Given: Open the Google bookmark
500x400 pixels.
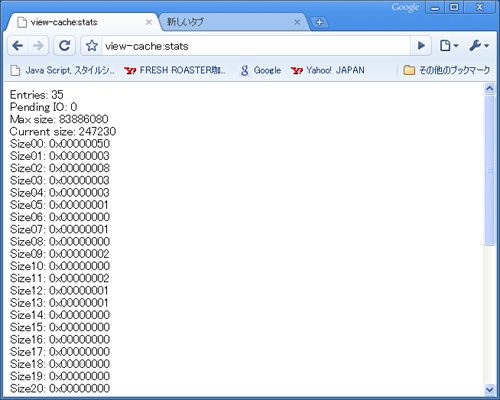Looking at the screenshot, I should coord(261,70).
